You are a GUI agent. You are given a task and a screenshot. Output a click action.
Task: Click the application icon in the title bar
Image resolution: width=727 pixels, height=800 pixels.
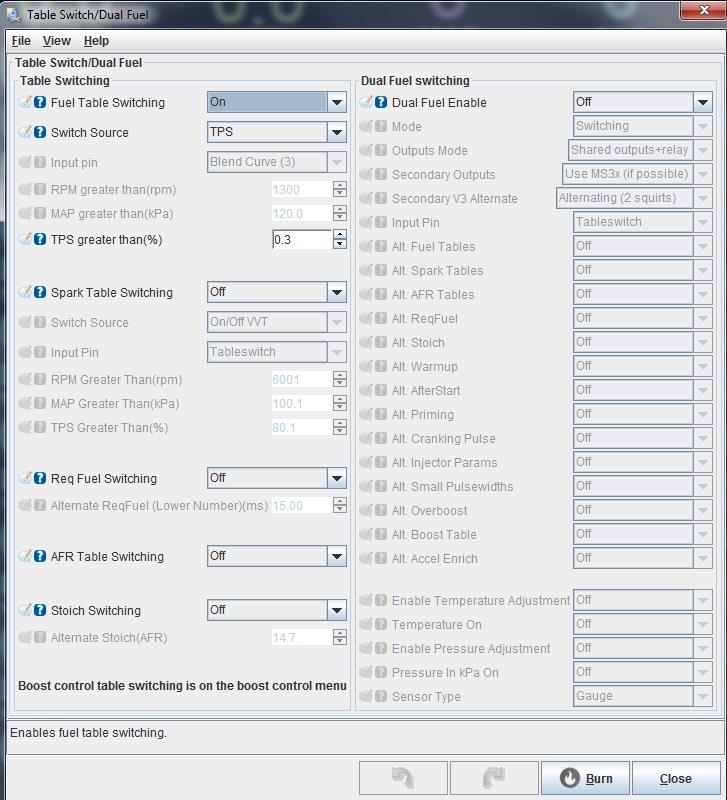coord(14,15)
